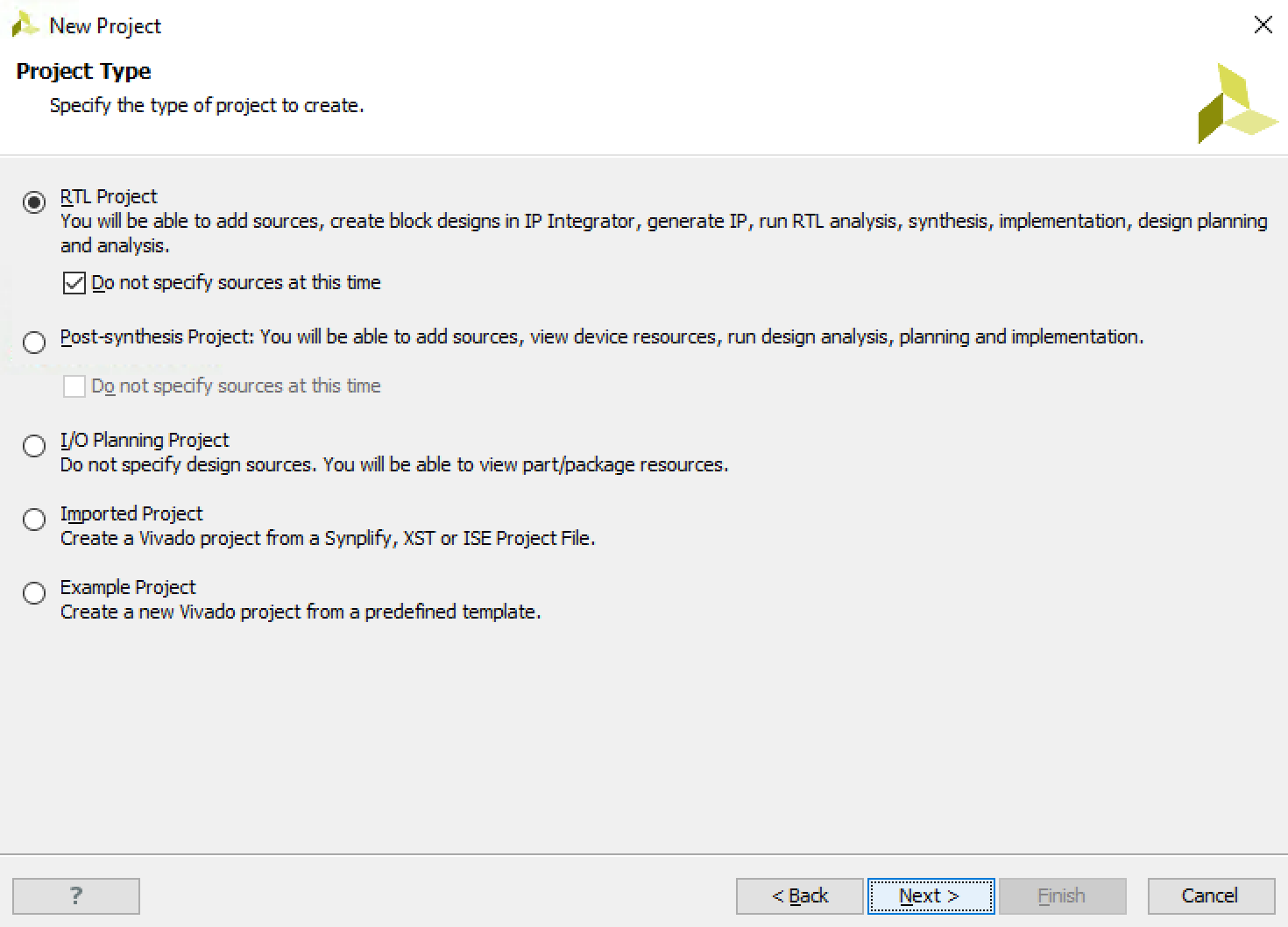
Task: Choose the I/O Planning Project radio button
Action: (34, 445)
